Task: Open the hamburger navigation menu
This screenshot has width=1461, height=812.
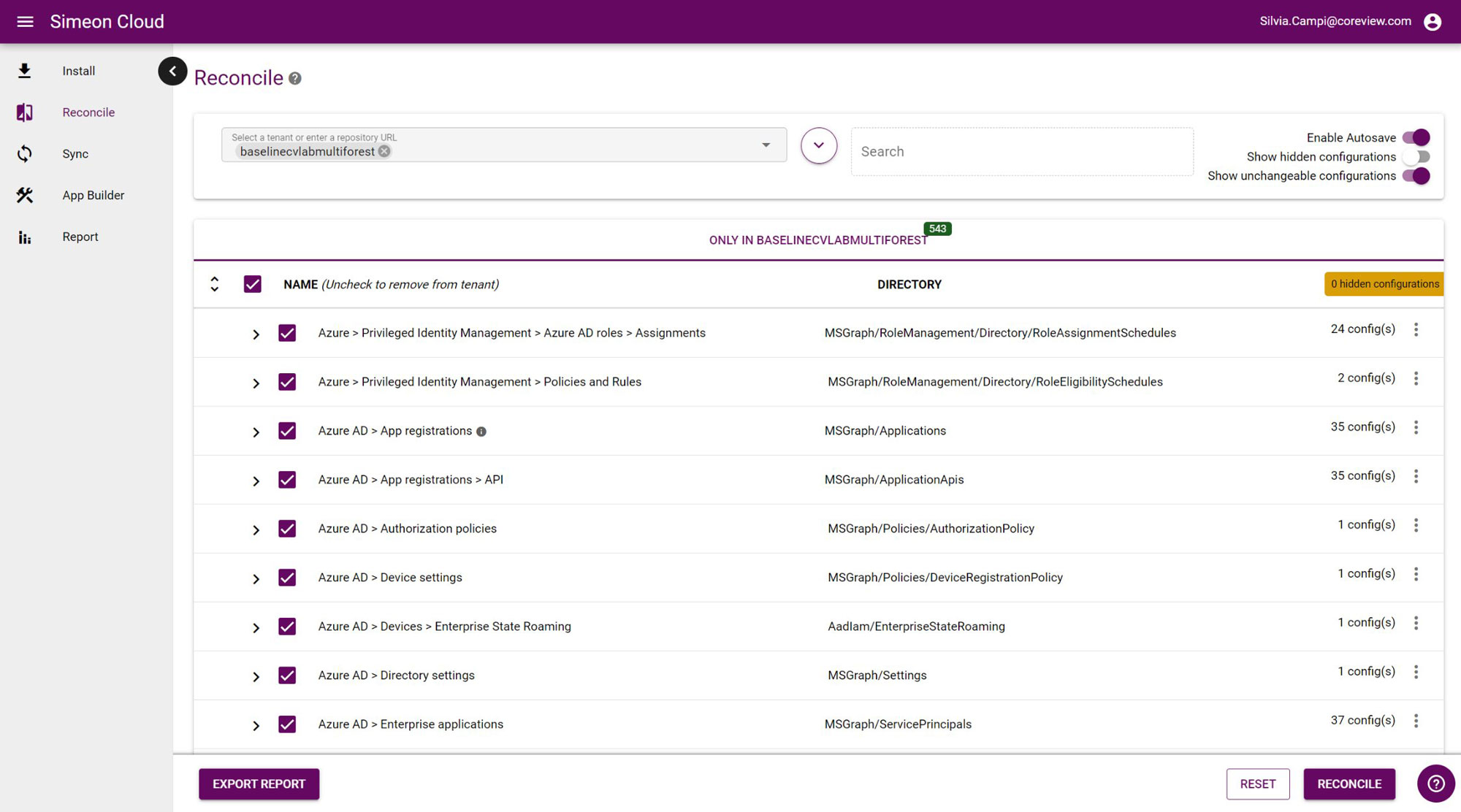Action: tap(25, 21)
